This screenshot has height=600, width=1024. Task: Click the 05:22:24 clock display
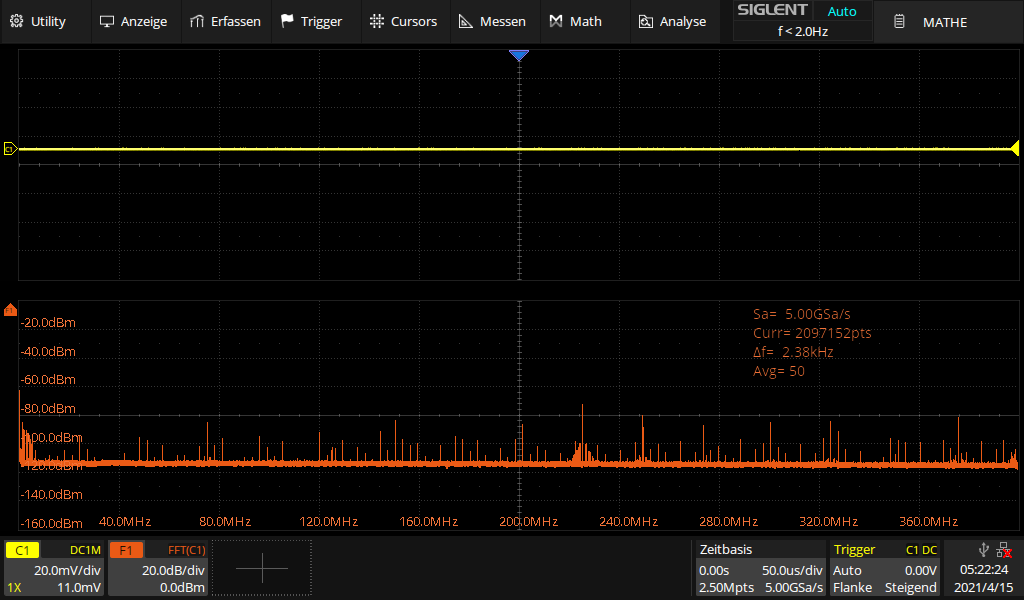click(984, 570)
